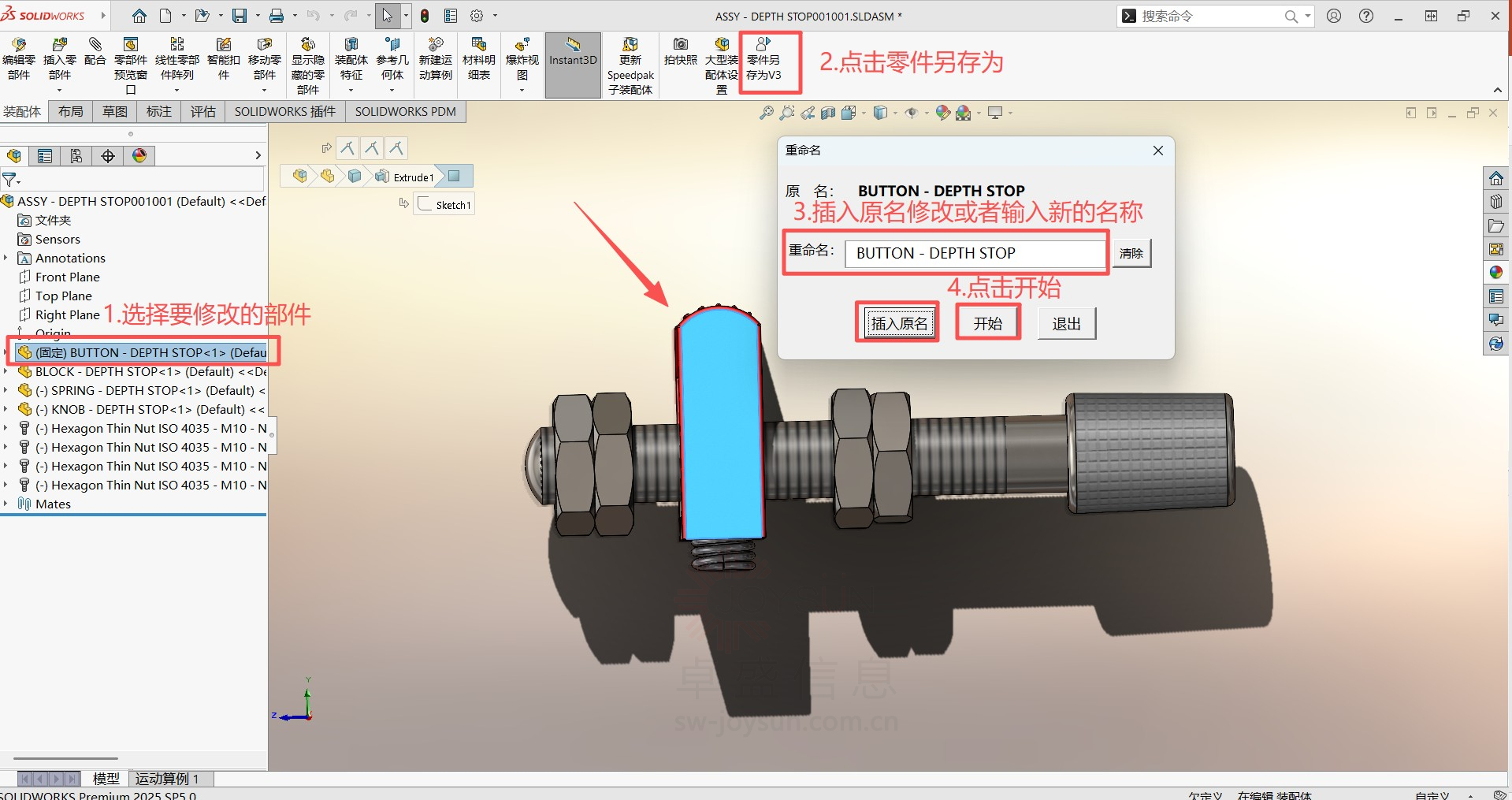Toggle 大型装配体设置 mode

tap(722, 66)
